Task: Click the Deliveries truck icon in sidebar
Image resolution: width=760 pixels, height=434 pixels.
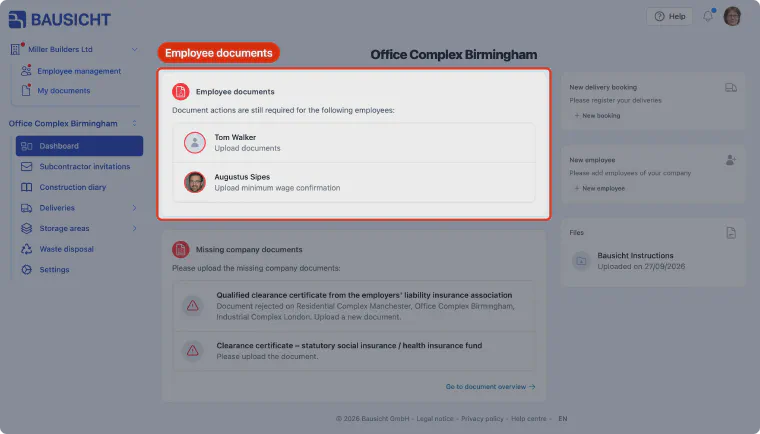Action: click(x=27, y=208)
